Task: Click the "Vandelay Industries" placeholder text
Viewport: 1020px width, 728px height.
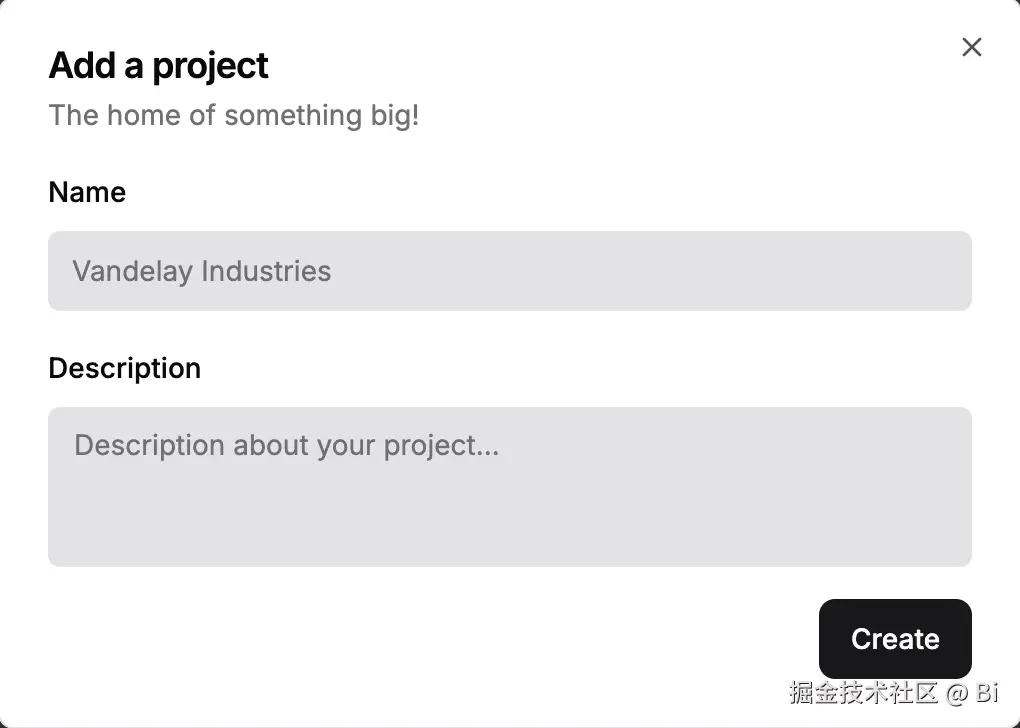Action: pos(201,271)
